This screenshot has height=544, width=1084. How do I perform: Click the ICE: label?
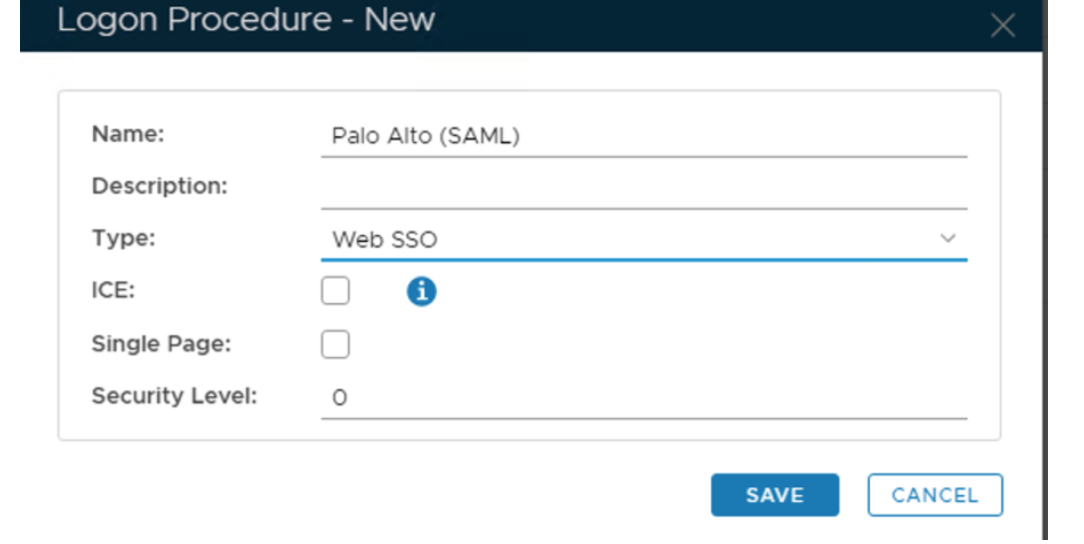pos(114,291)
